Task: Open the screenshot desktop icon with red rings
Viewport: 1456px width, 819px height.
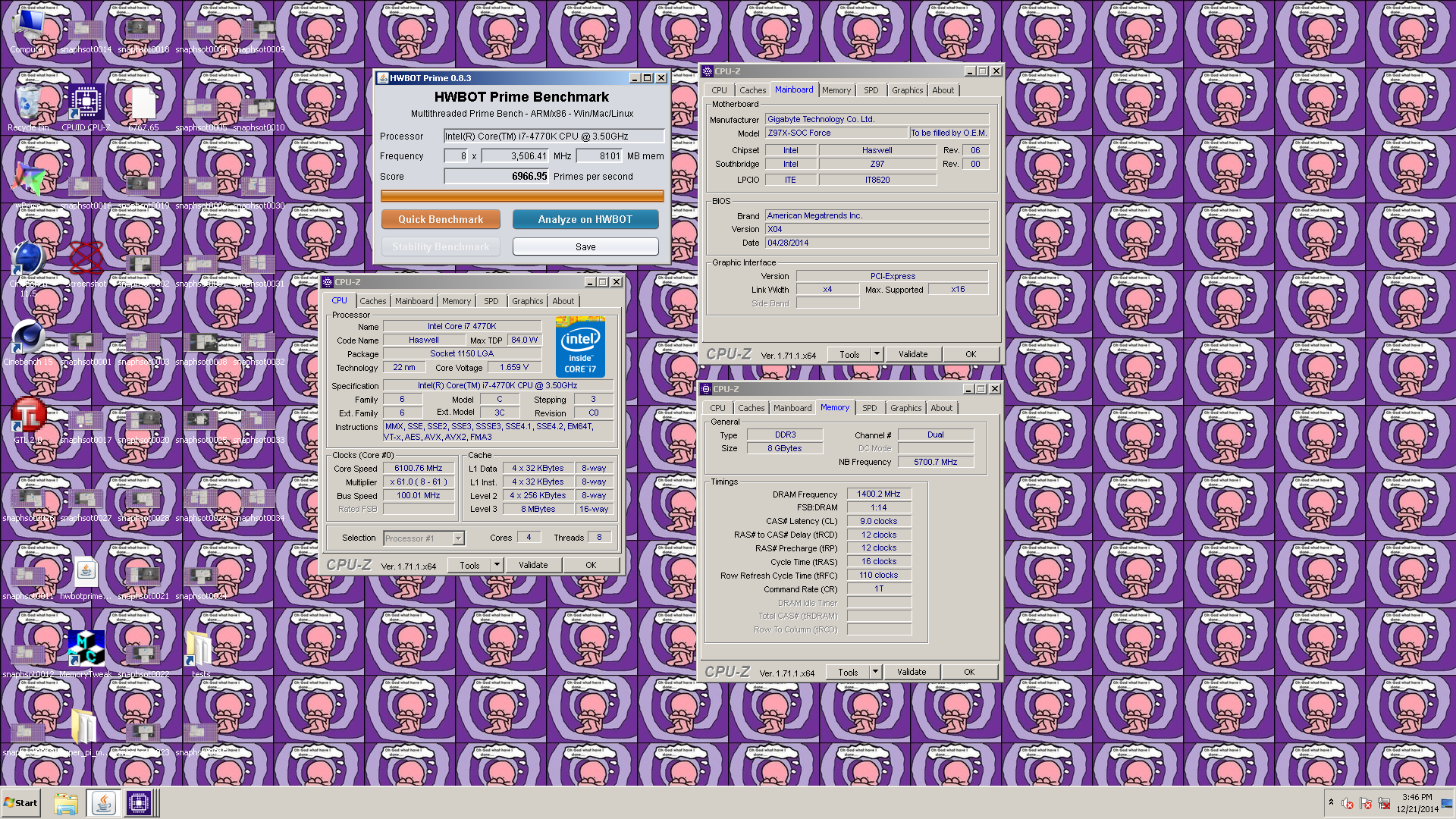Action: (x=86, y=264)
